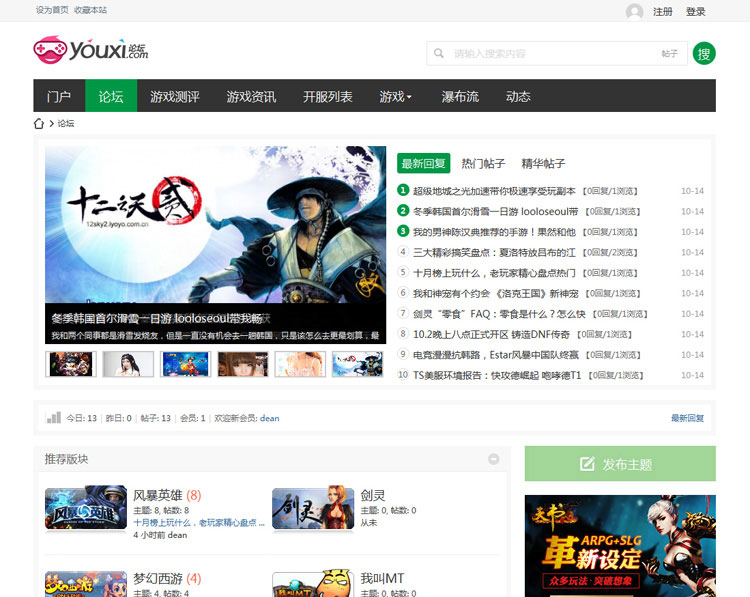Click the 十月榜上玩什么 link under 风暴英雄

[199, 523]
